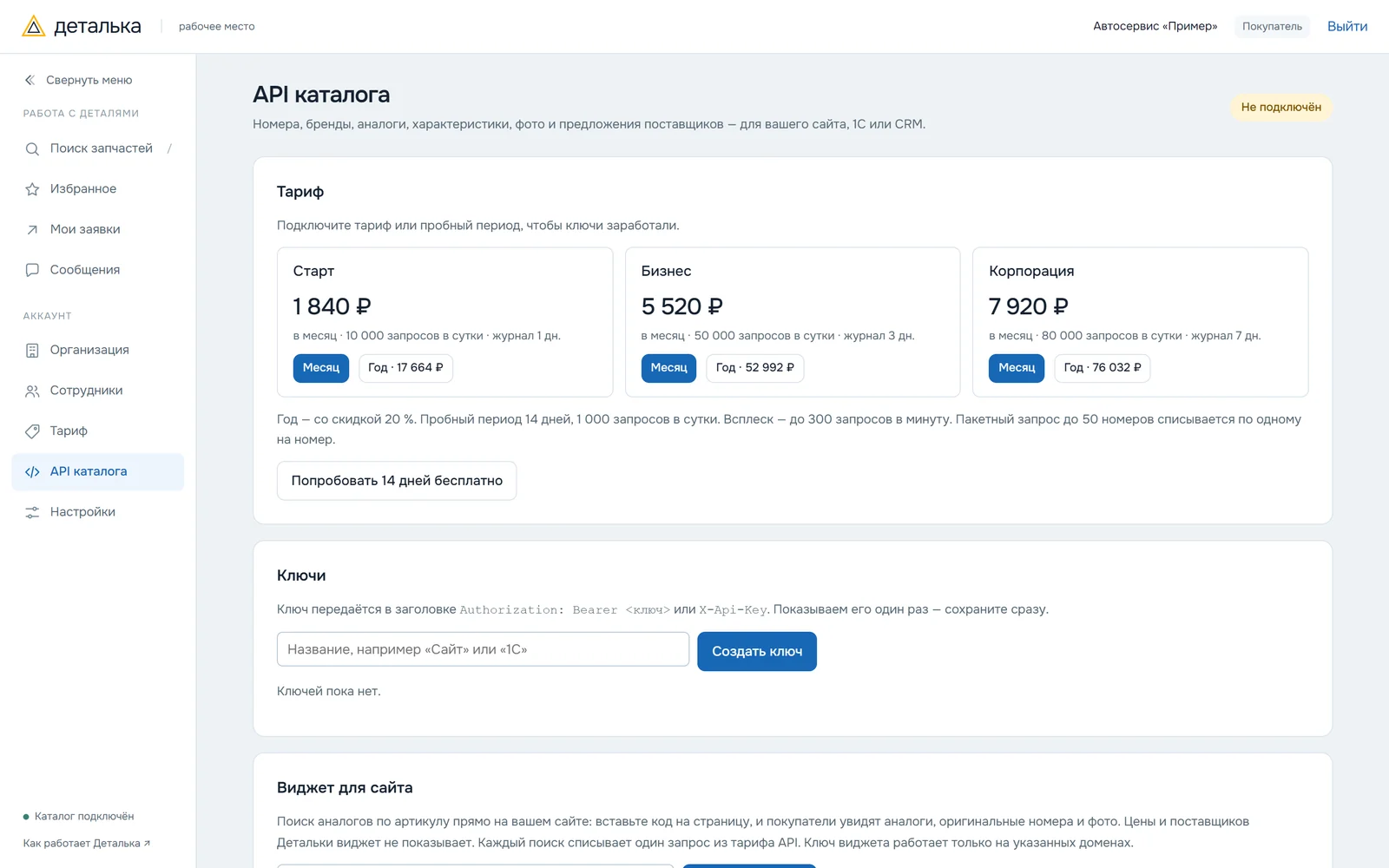Screen dimensions: 1389x868
Task: Open the Как работает Деталька link
Action: [87, 844]
